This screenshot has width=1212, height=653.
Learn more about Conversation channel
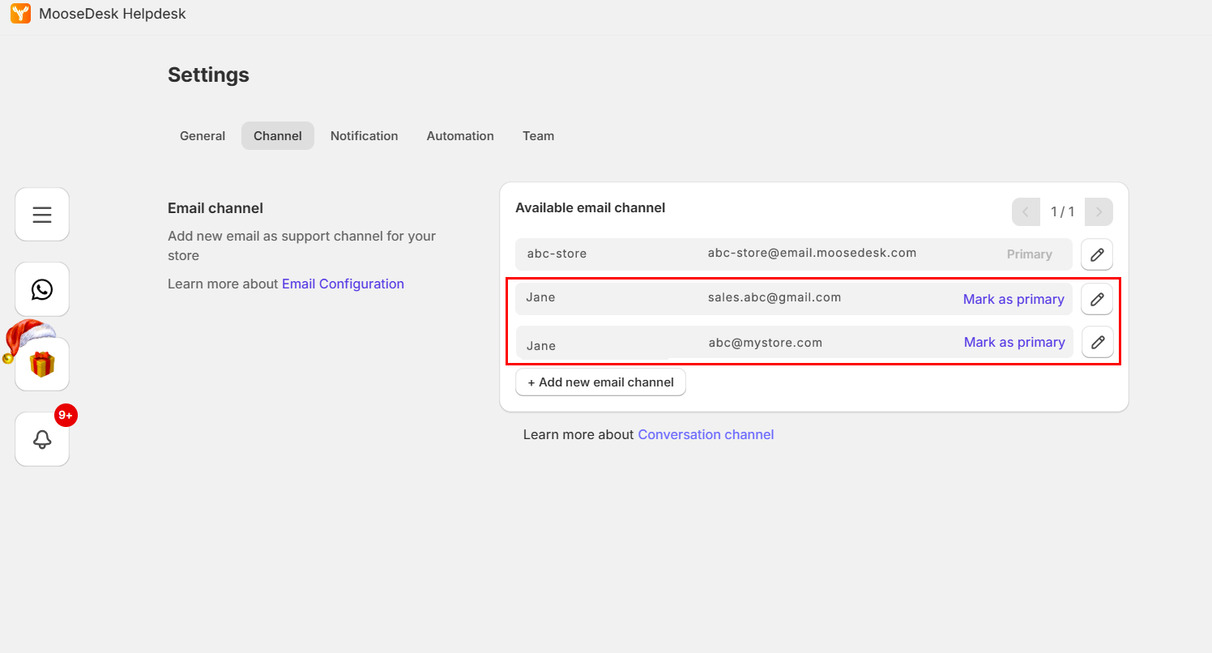point(705,434)
